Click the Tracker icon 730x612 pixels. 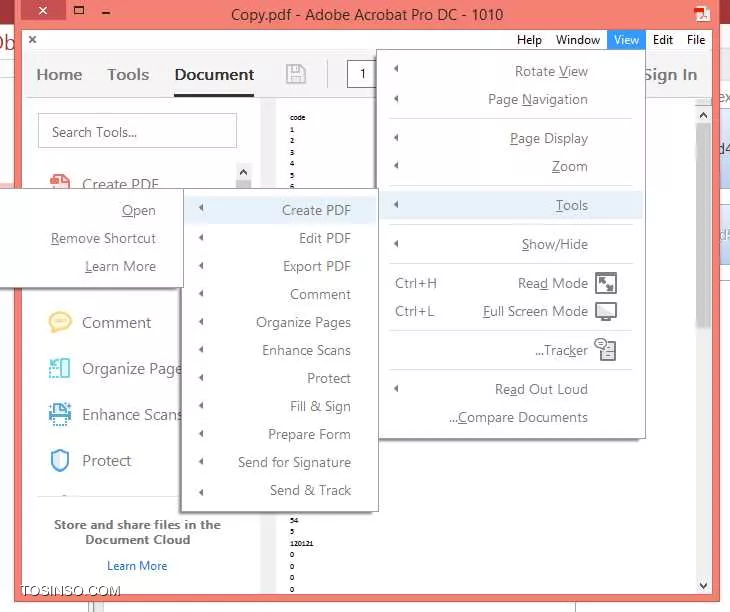point(606,350)
